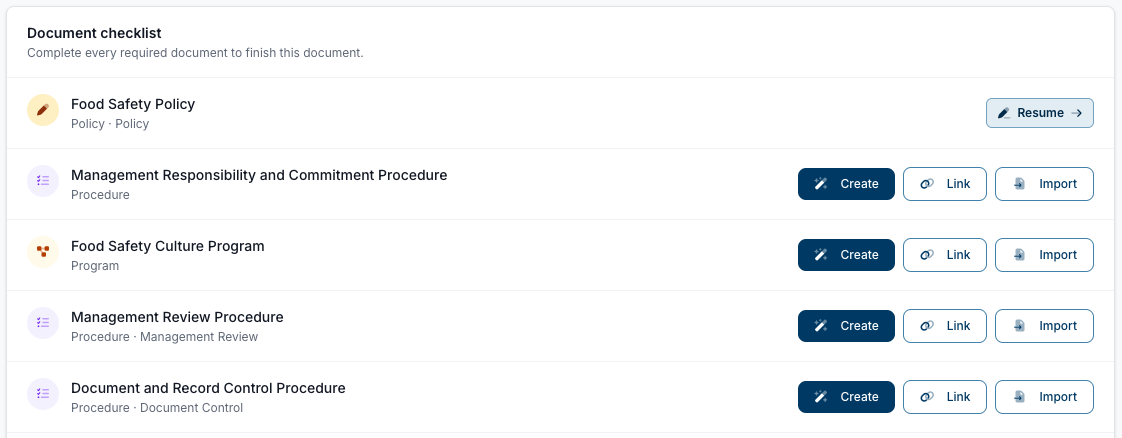Create the Food Safety Culture Program
Screen dimensions: 1122x438
(x=846, y=255)
